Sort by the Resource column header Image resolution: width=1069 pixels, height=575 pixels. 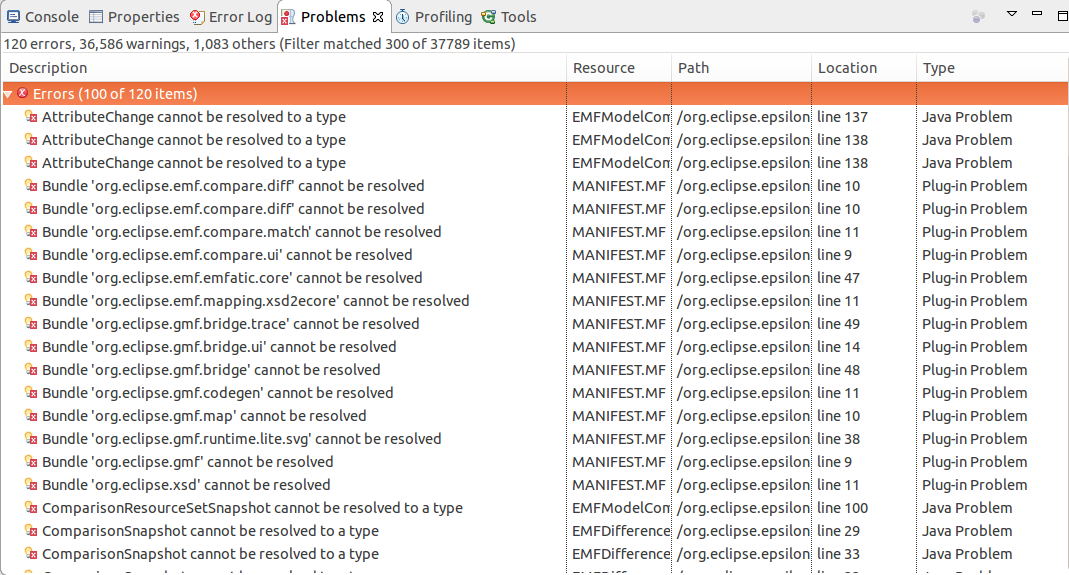619,68
